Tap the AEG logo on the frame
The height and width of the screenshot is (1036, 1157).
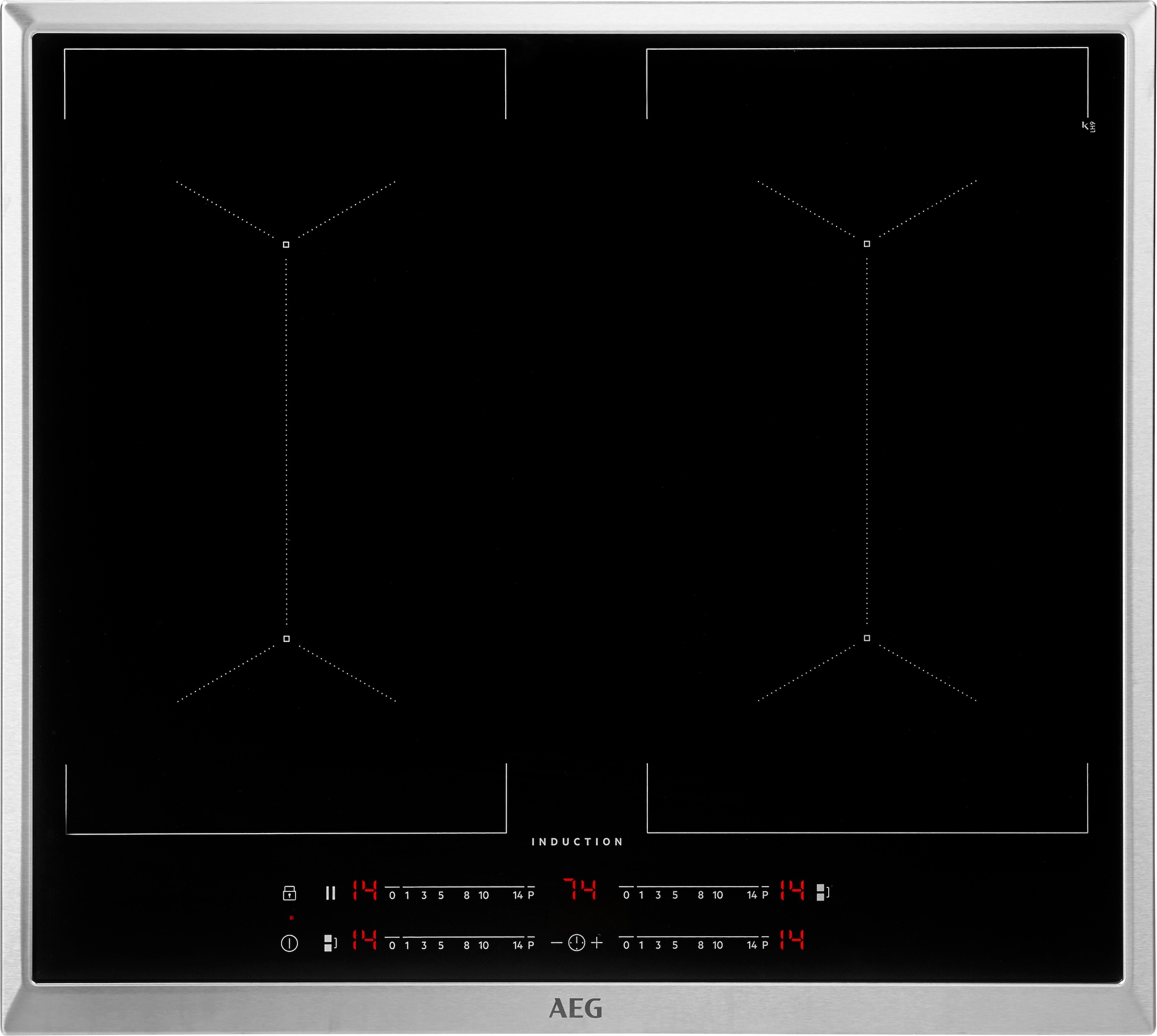576,1009
